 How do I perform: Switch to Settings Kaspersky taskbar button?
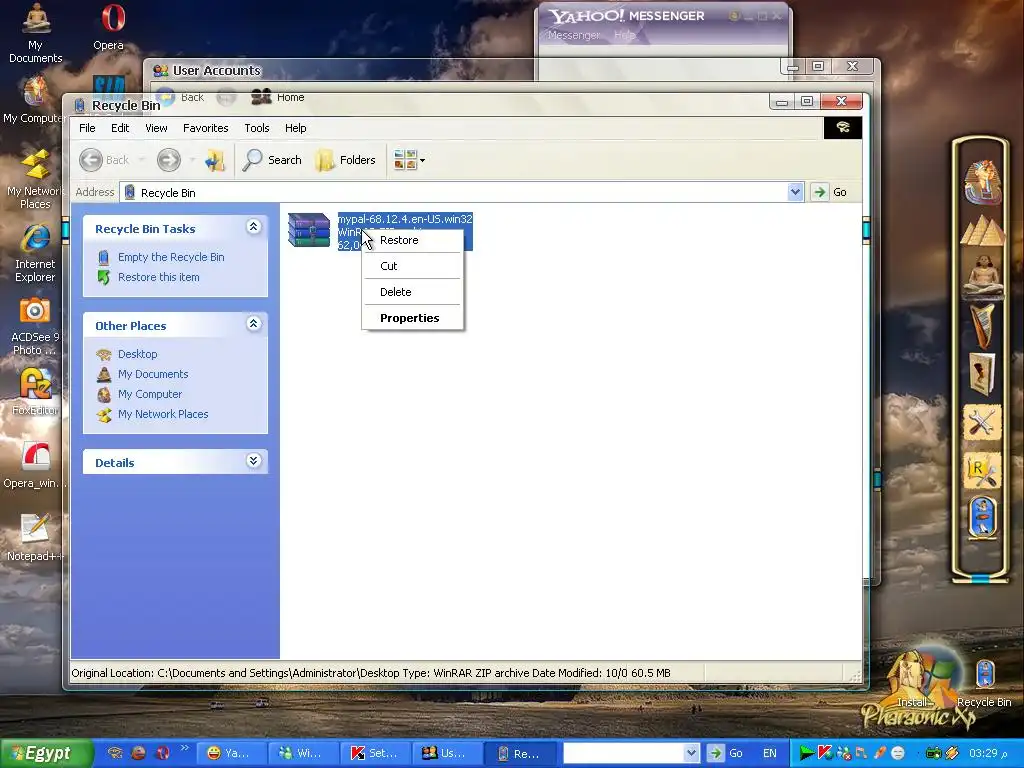pyautogui.click(x=375, y=753)
